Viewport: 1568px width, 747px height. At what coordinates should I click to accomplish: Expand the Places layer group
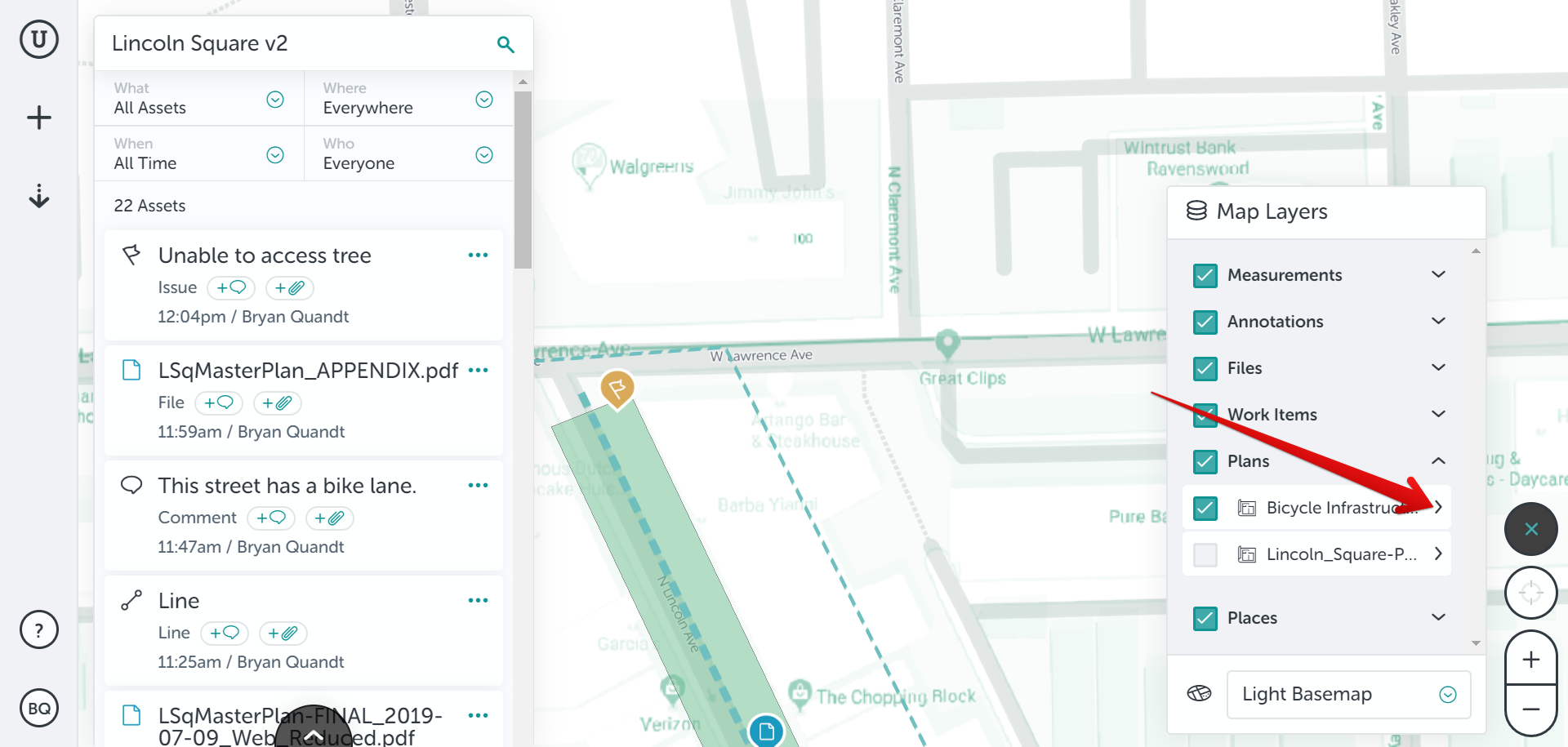pos(1439,617)
